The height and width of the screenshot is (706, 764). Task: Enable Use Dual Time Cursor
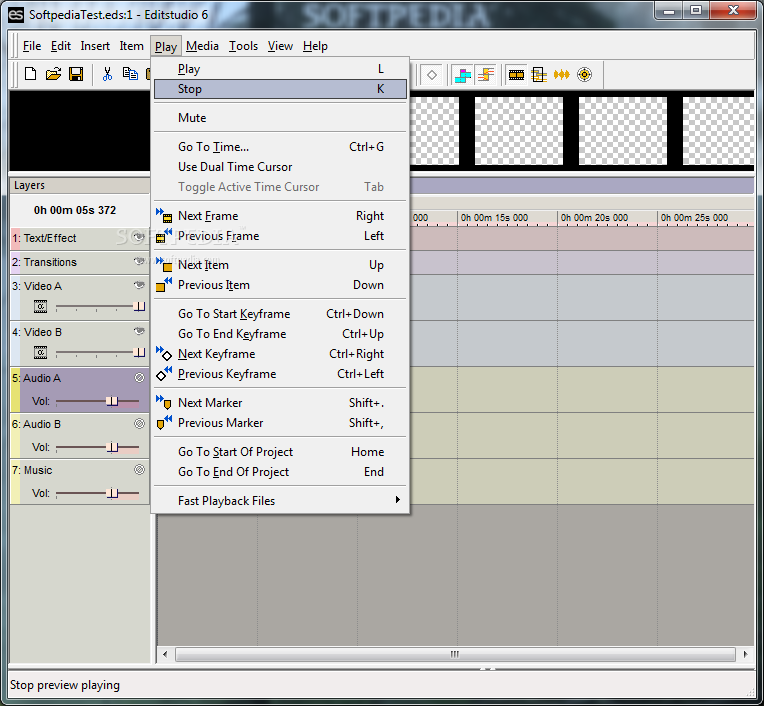[280, 167]
